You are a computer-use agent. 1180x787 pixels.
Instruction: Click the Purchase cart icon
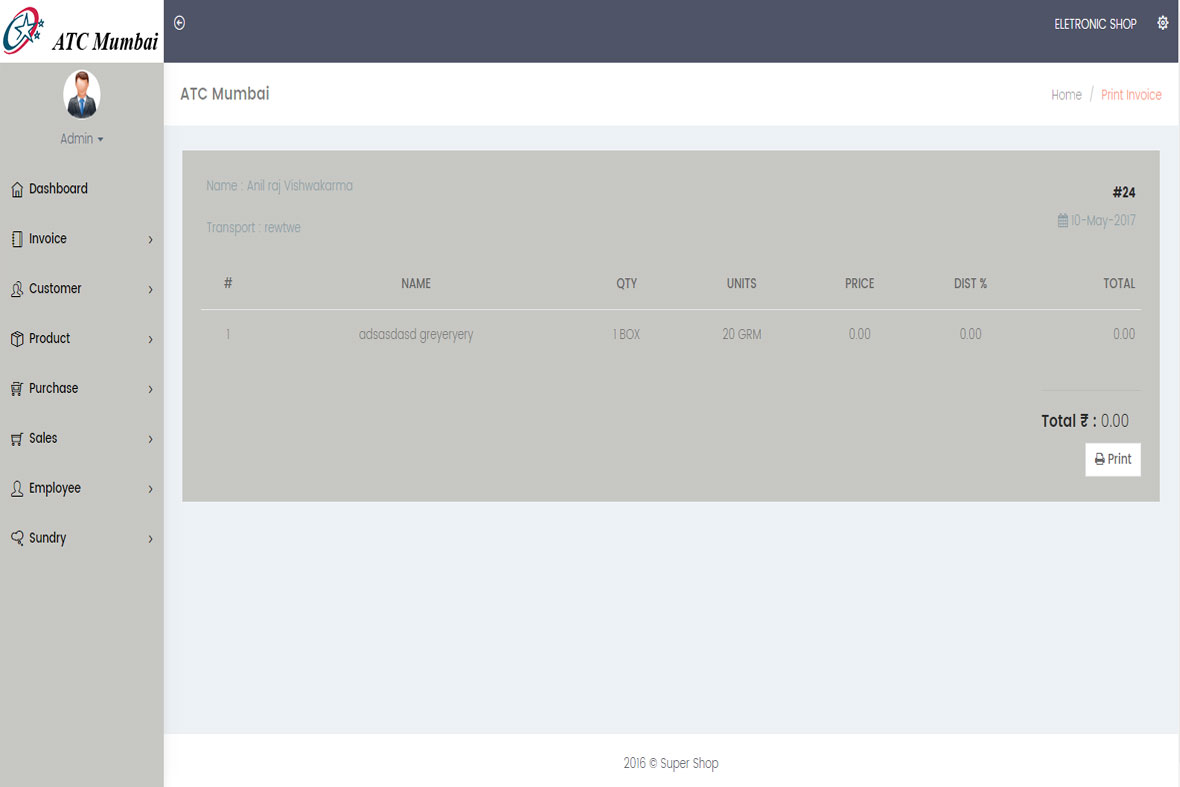tap(16, 389)
